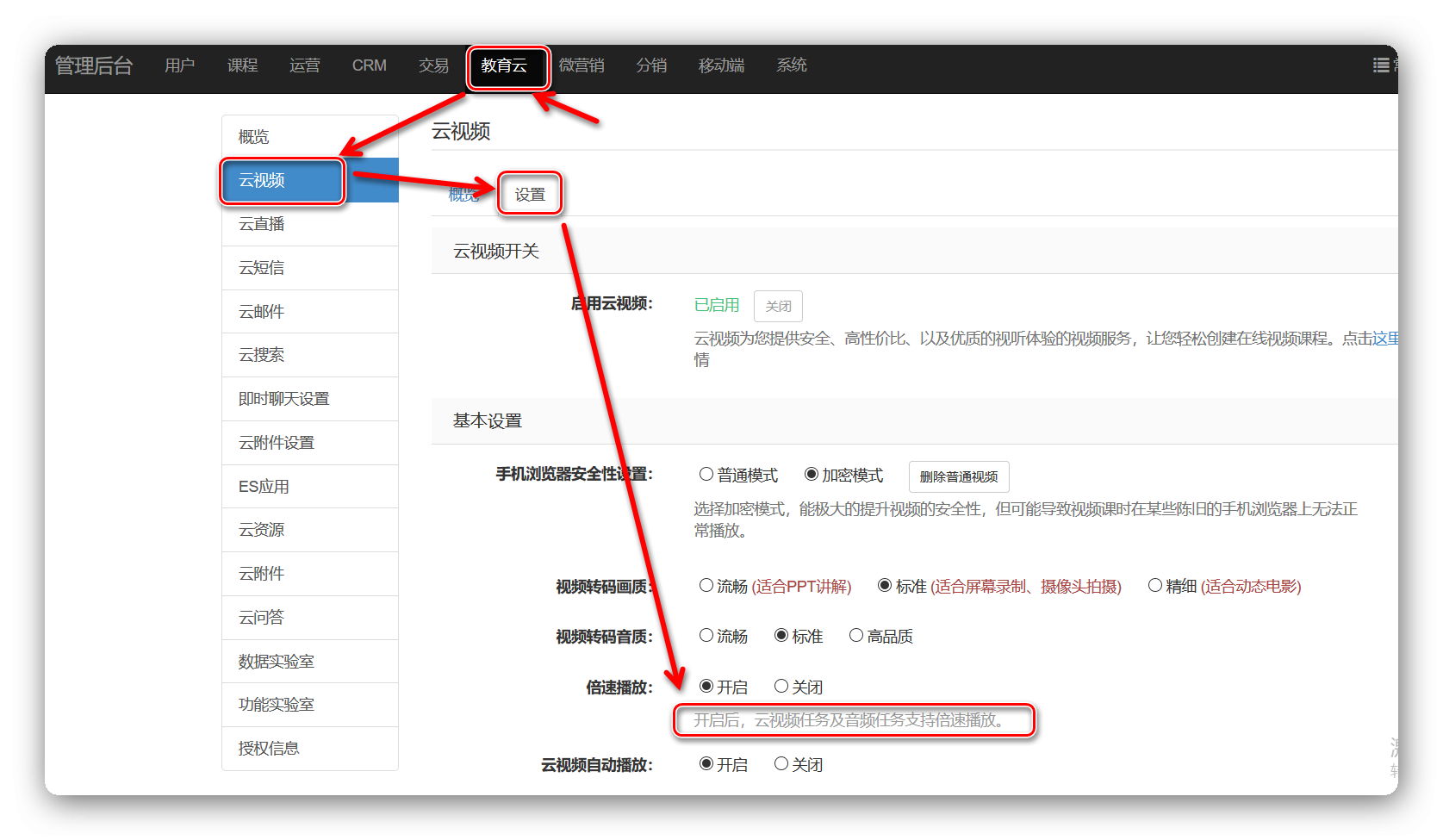The height and width of the screenshot is (840, 1443).
Task: Choose 流畅 video transcoding quality
Action: (706, 586)
